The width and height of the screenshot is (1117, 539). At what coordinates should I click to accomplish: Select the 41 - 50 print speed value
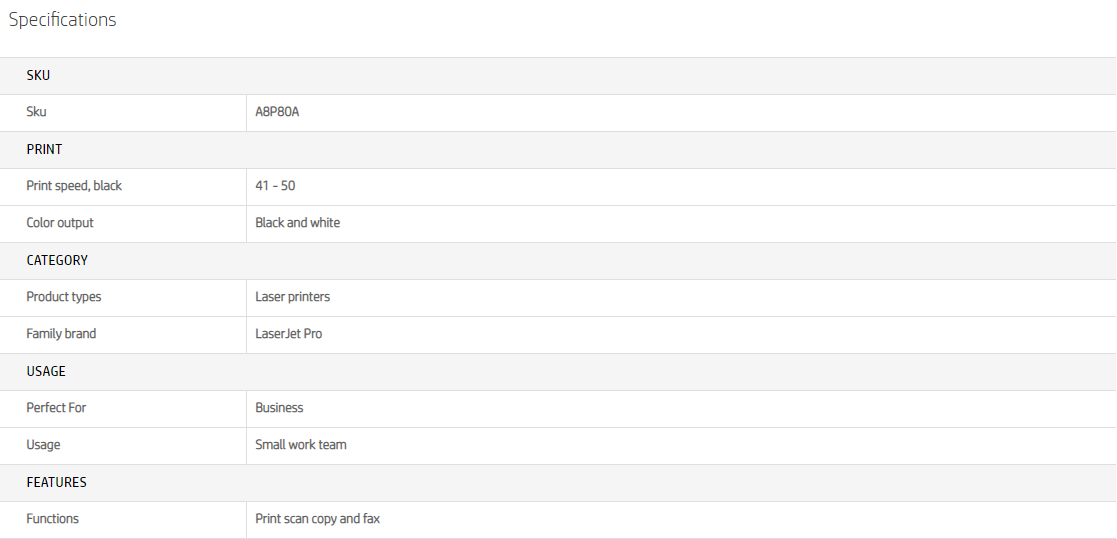click(x=275, y=186)
